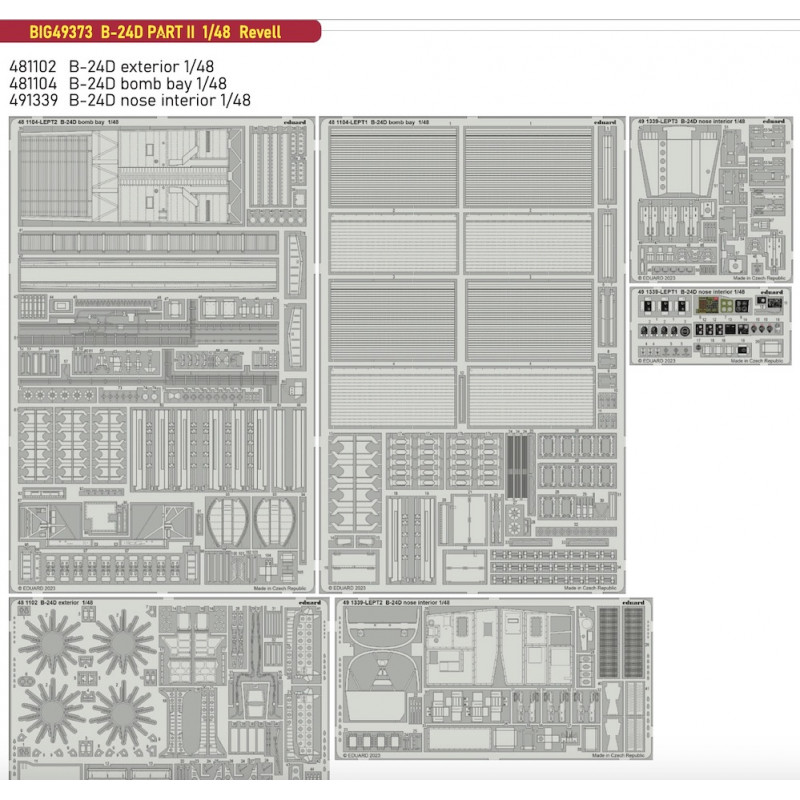Click the eduard logo on the 1104-LEPT1 bomb bay fret

coord(605,122)
